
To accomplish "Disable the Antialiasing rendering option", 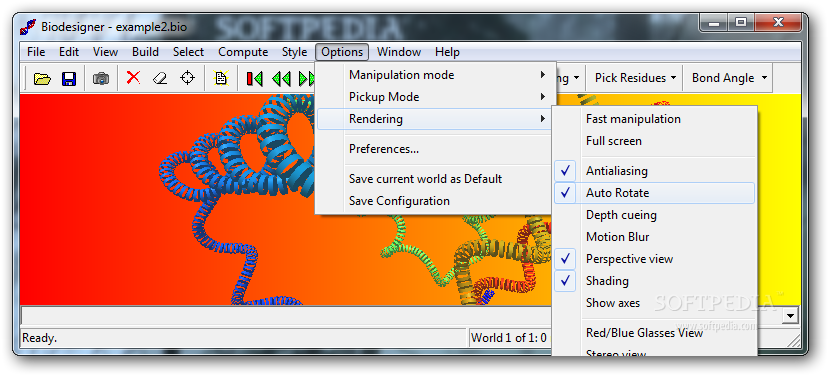I will 655,171.
